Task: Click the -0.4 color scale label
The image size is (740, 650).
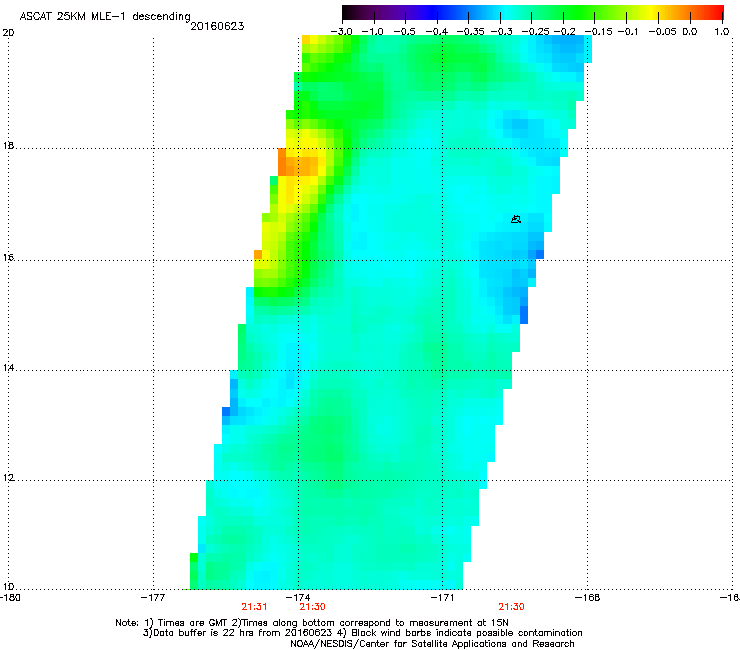Action: [437, 32]
